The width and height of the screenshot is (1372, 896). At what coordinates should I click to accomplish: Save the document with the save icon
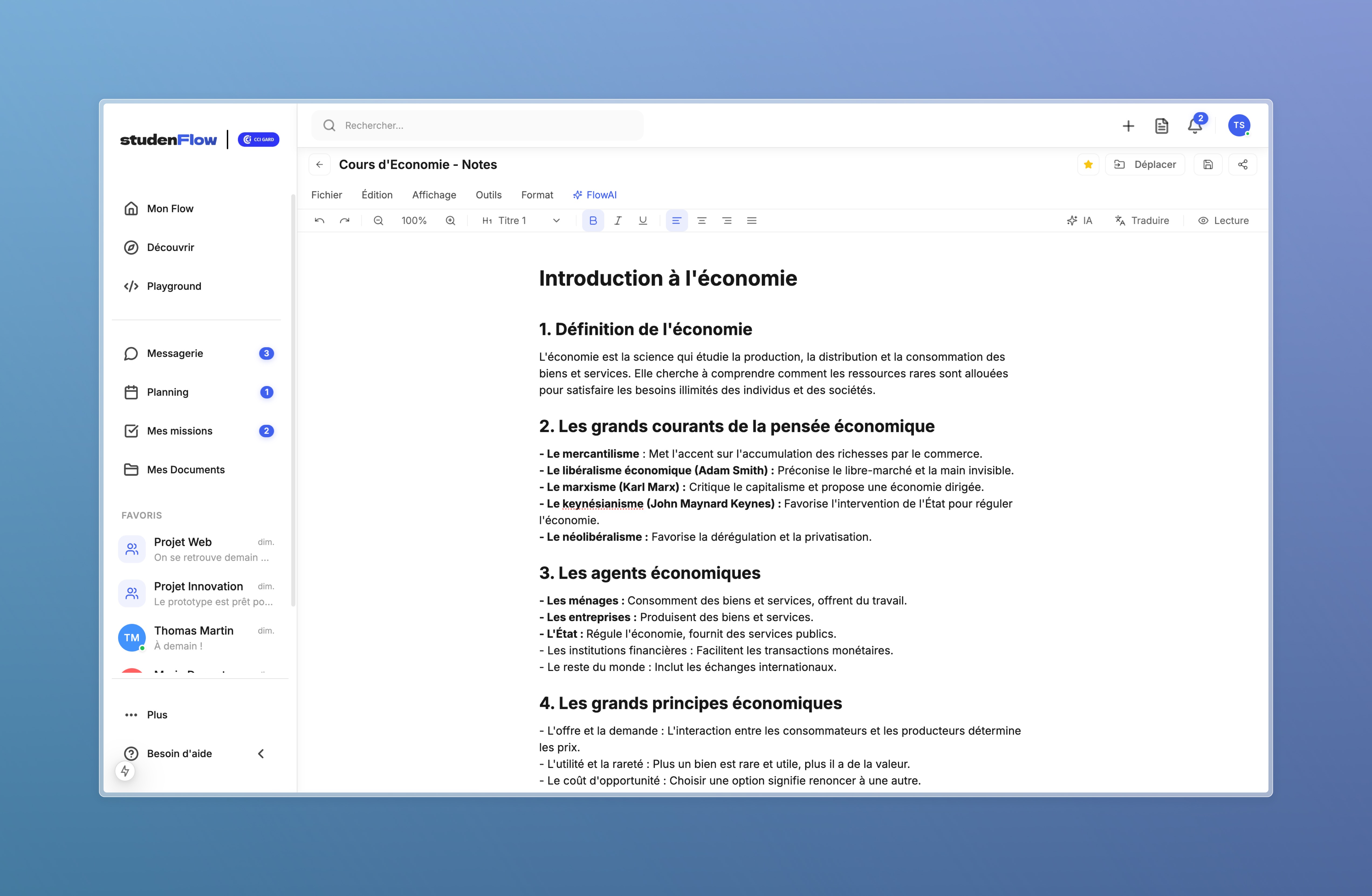(x=1208, y=164)
